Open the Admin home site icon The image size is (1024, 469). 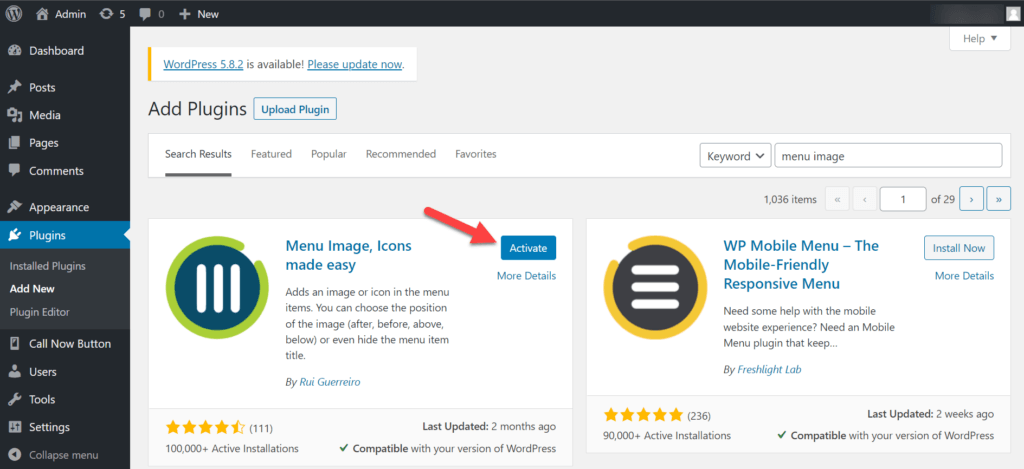42,14
